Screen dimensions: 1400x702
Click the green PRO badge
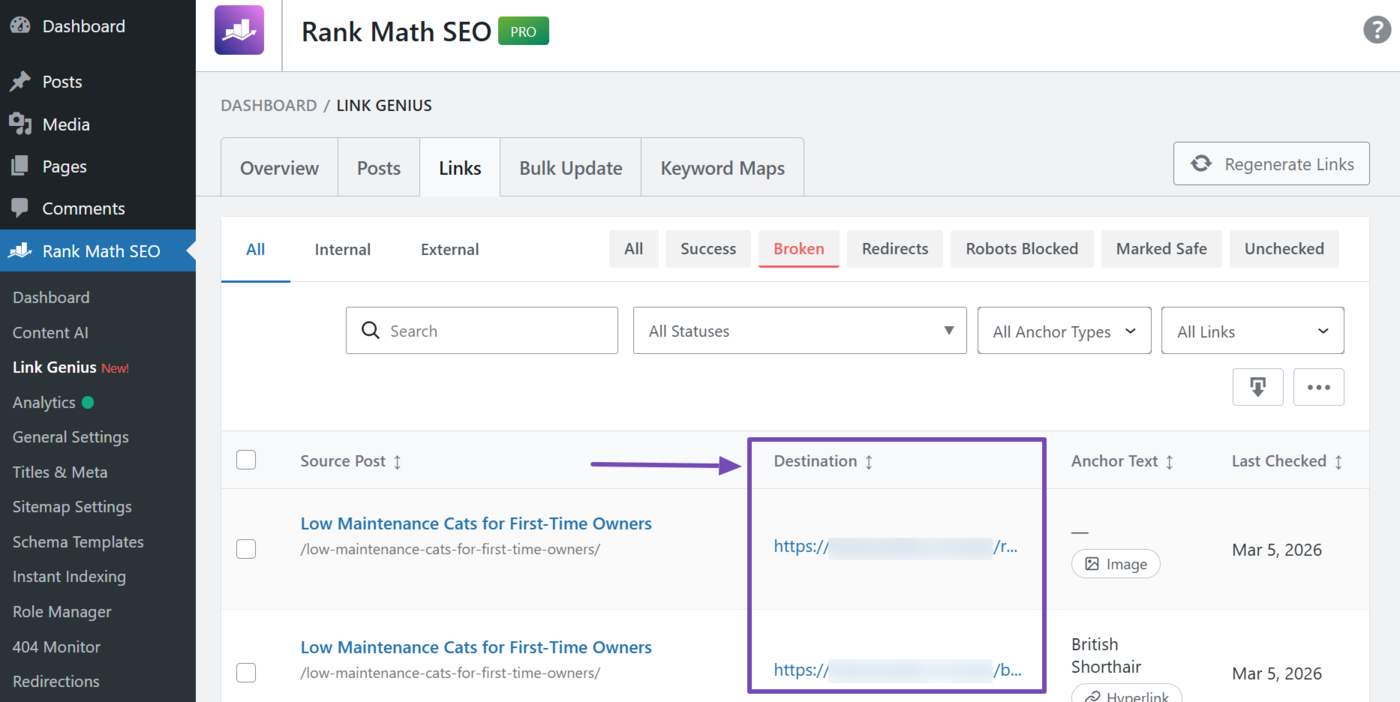tap(524, 31)
